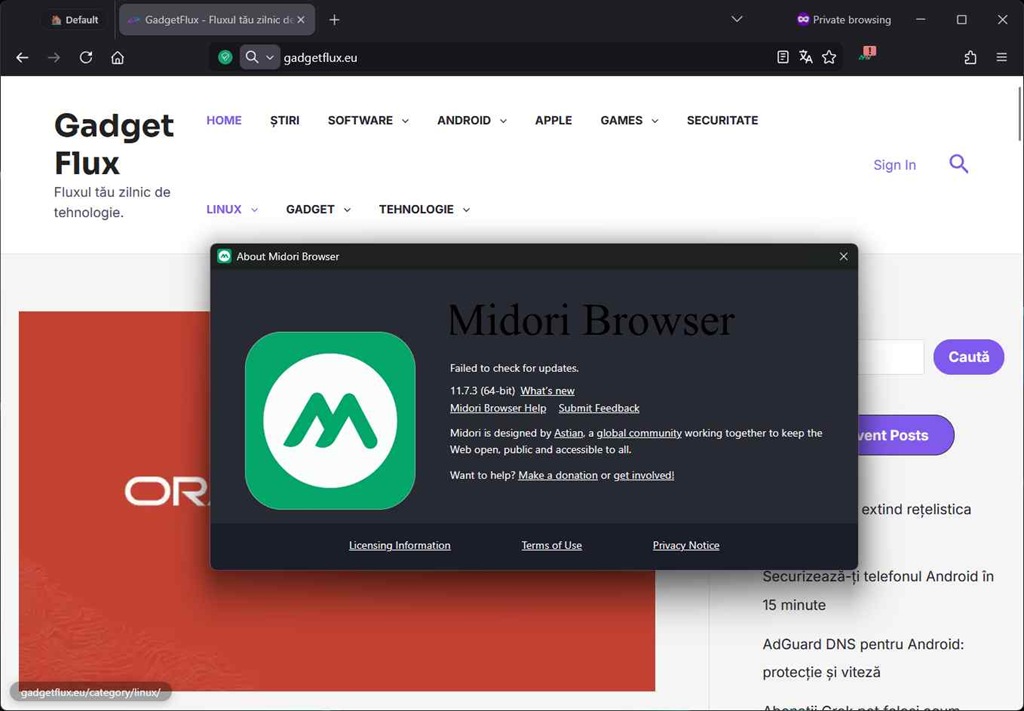
Task: Click the Private browsing indicator
Action: [844, 20]
